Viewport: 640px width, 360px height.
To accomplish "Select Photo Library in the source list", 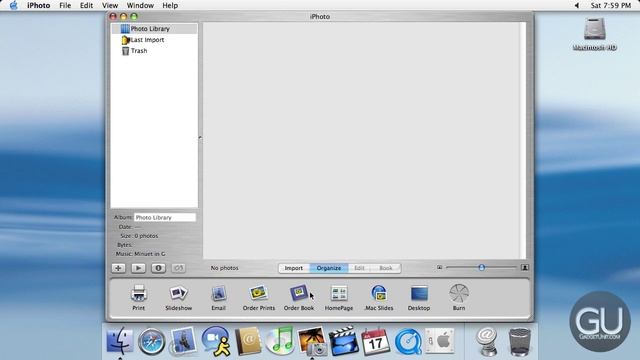I will click(x=154, y=29).
